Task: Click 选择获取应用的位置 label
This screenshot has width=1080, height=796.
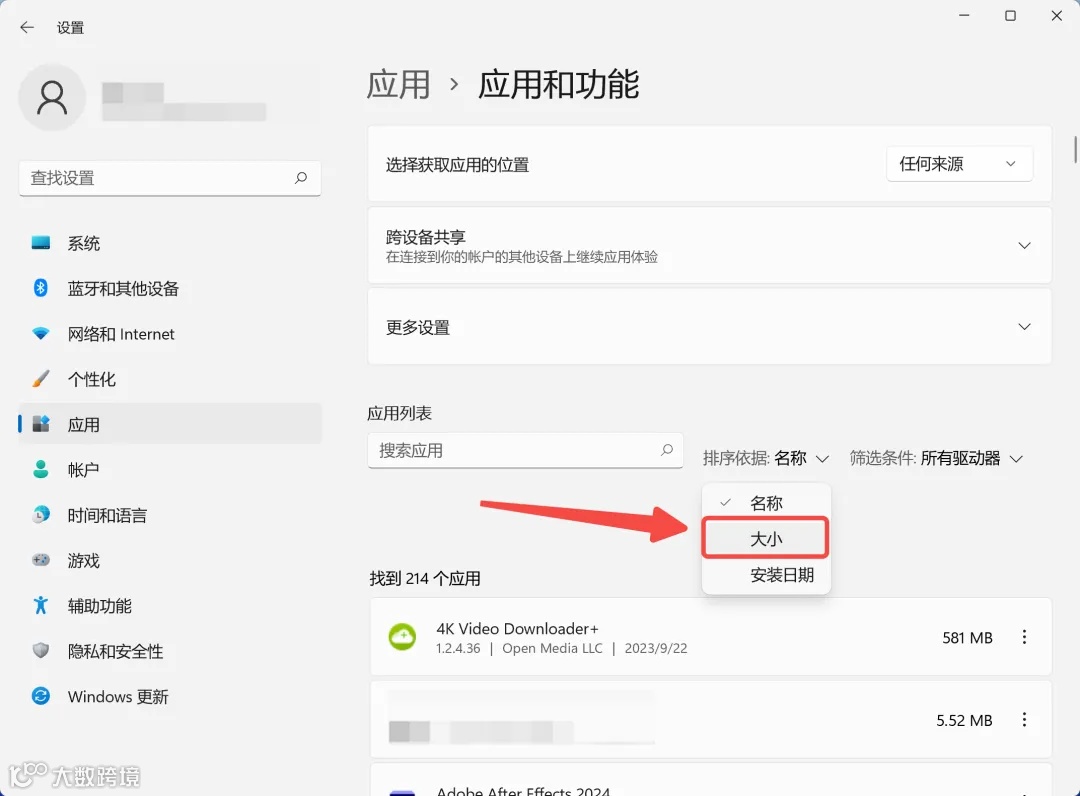Action: [457, 165]
